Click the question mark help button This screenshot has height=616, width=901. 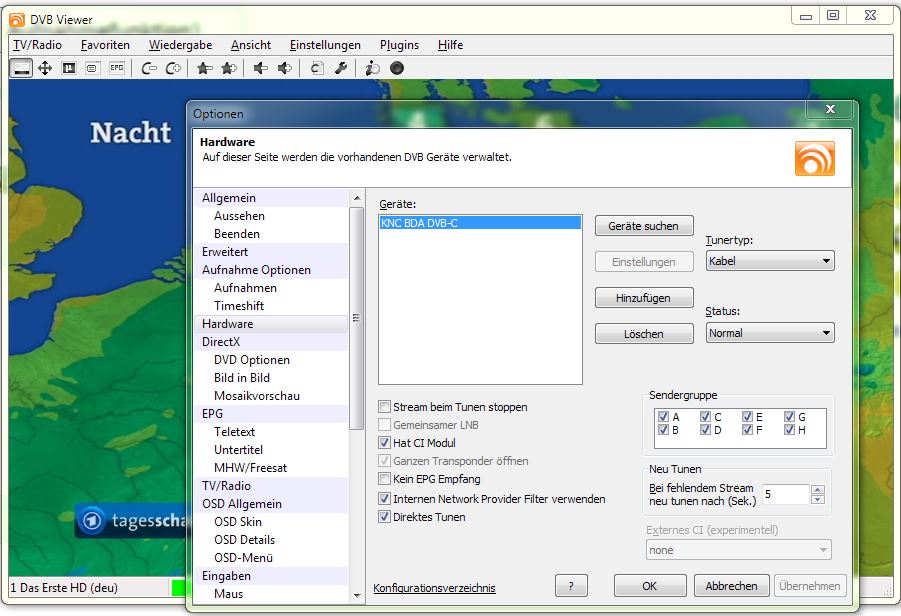pyautogui.click(x=571, y=586)
